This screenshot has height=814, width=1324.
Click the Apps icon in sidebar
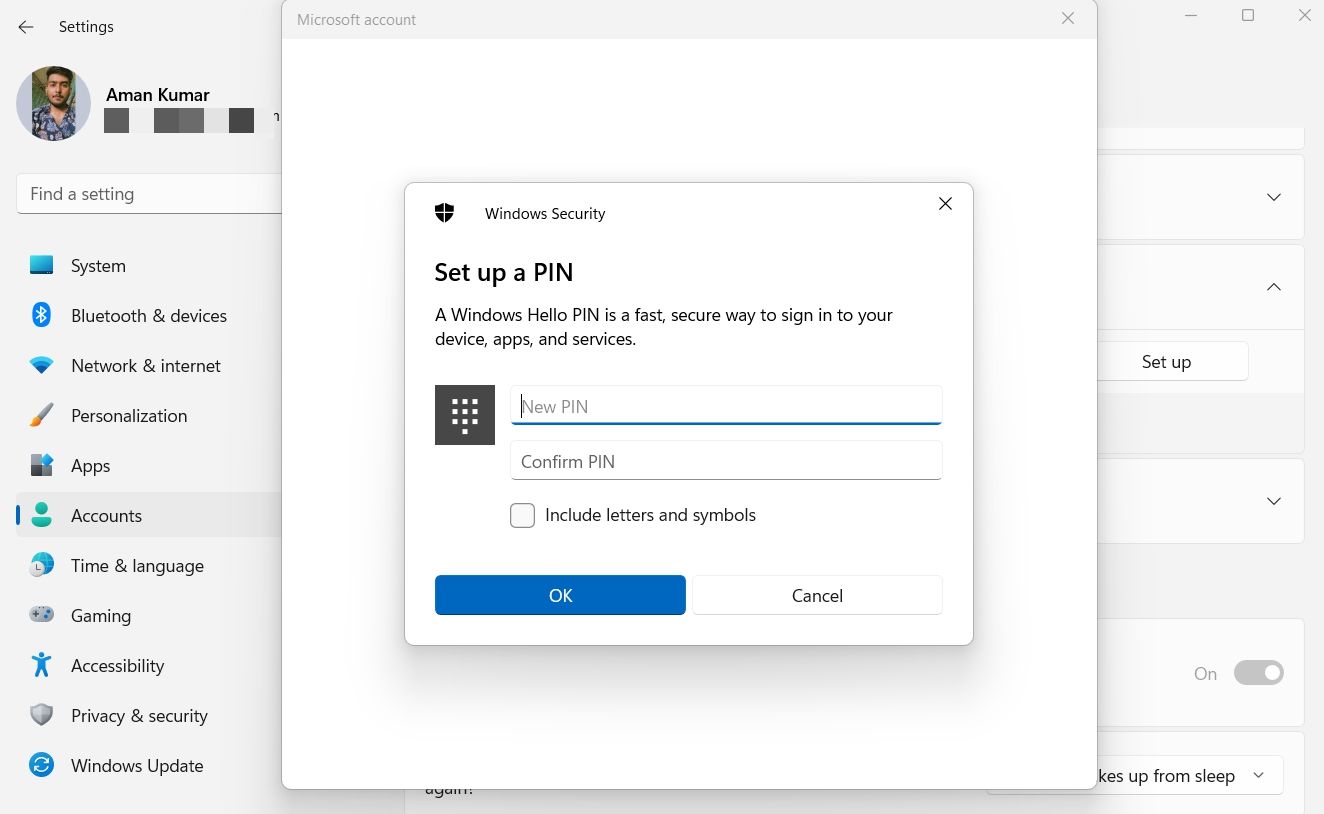(x=41, y=466)
